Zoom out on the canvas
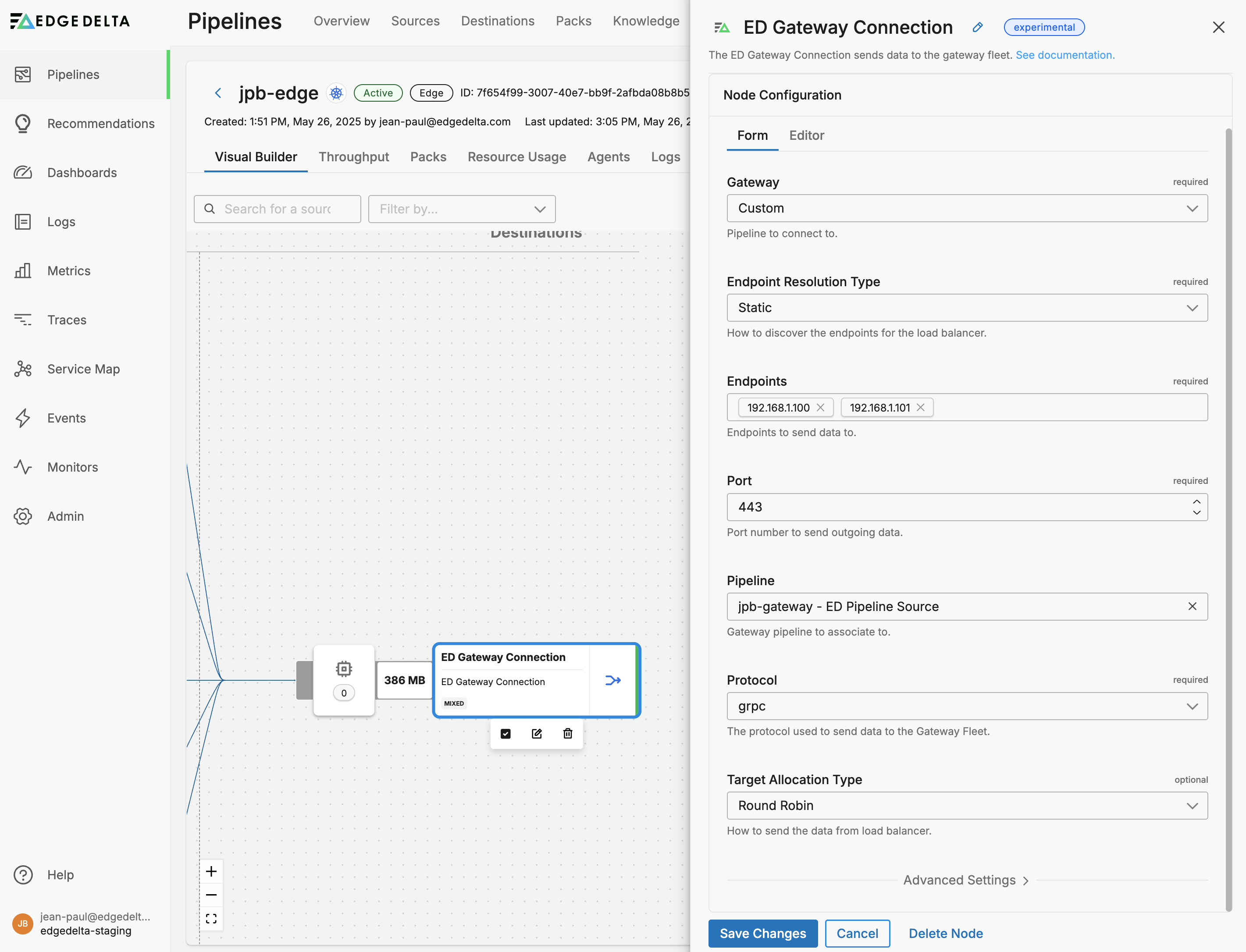The width and height of the screenshot is (1246, 952). pos(211,895)
